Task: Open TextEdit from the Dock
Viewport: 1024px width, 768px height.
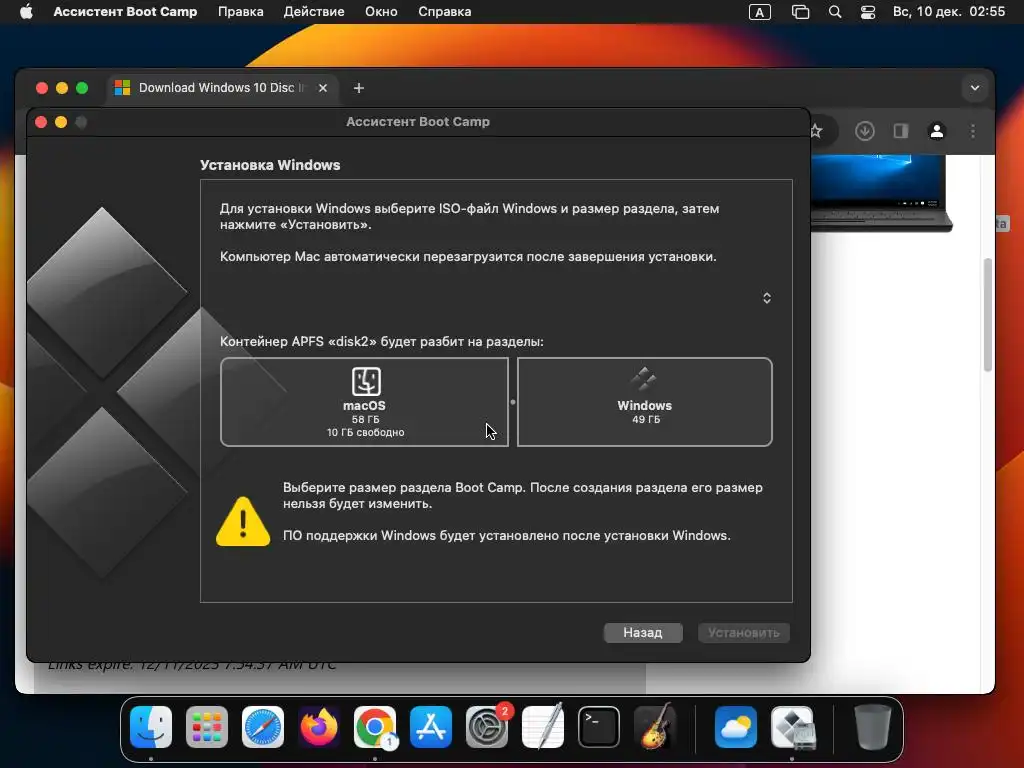Action: 543,726
